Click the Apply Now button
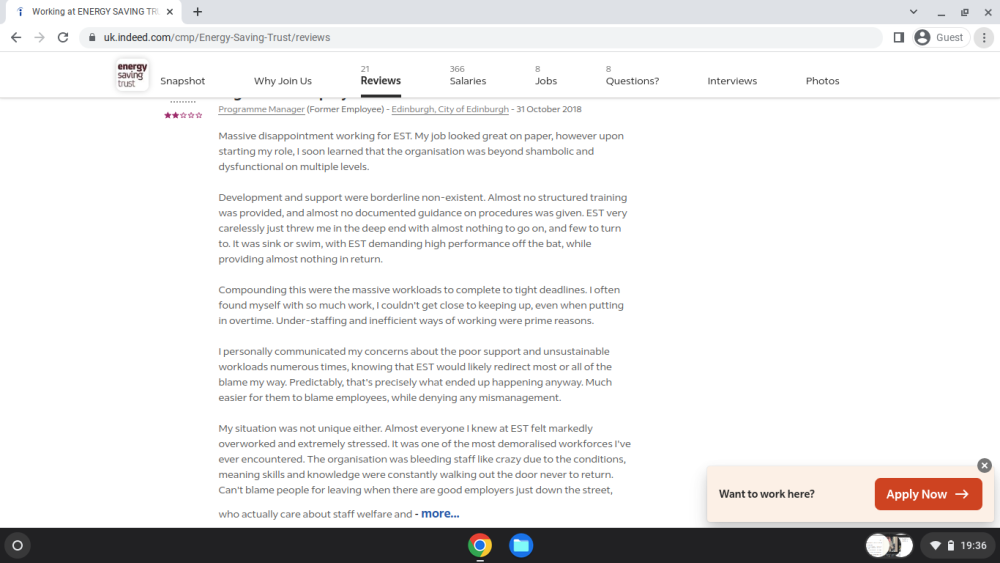This screenshot has width=1000, height=563. 928,494
